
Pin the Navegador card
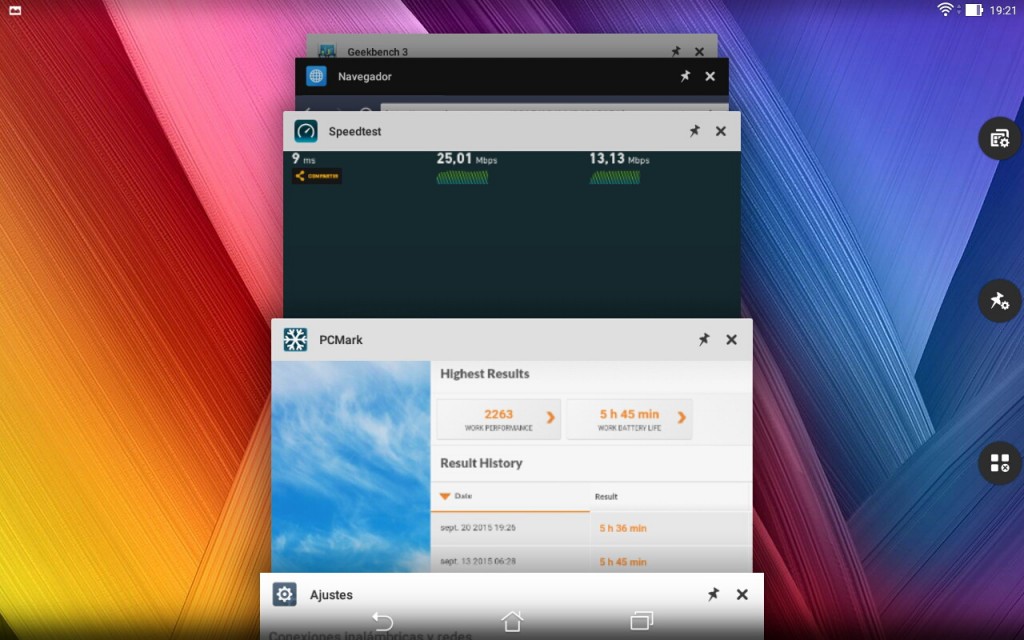685,76
